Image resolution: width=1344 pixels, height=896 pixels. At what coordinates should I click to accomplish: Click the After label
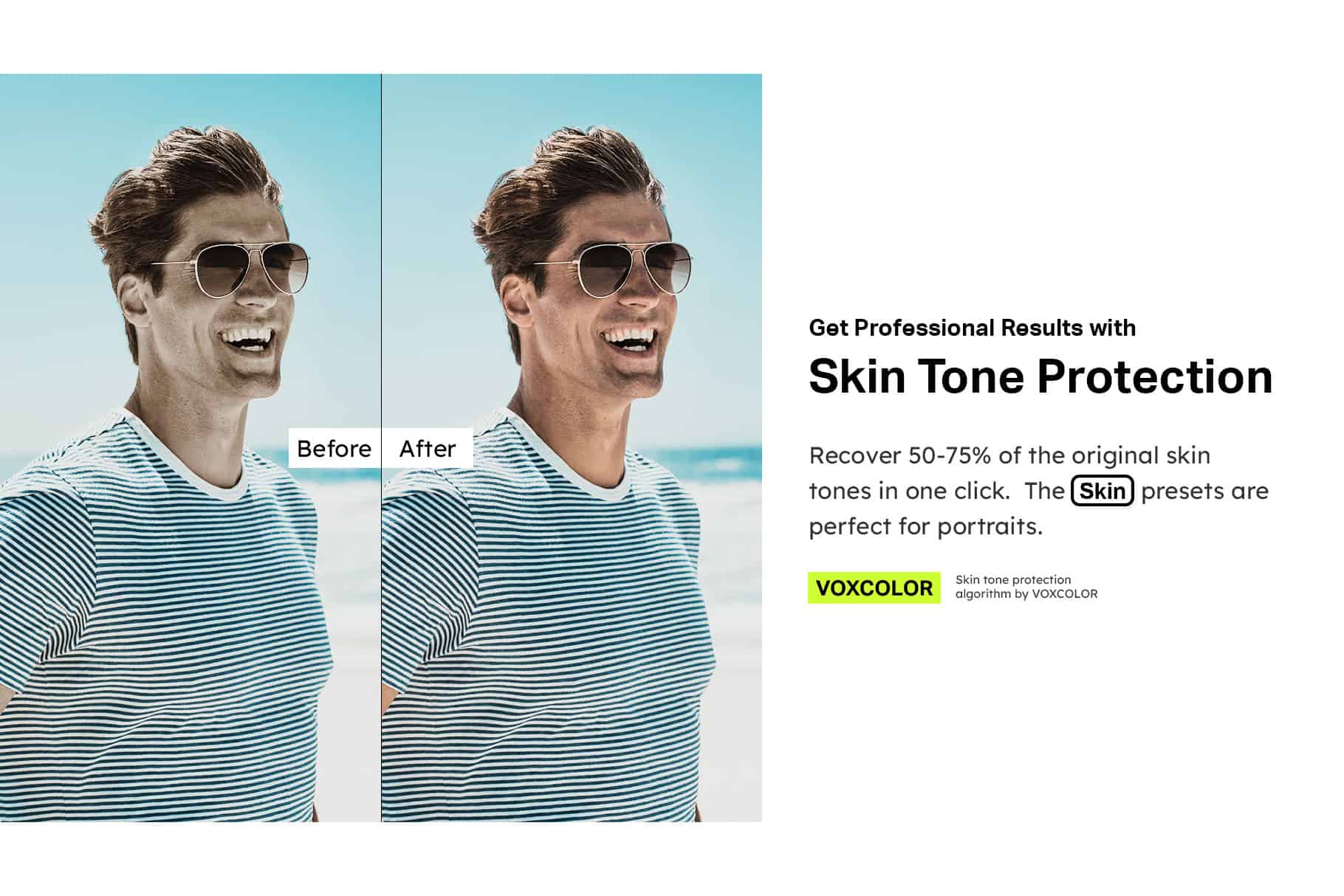(x=428, y=448)
